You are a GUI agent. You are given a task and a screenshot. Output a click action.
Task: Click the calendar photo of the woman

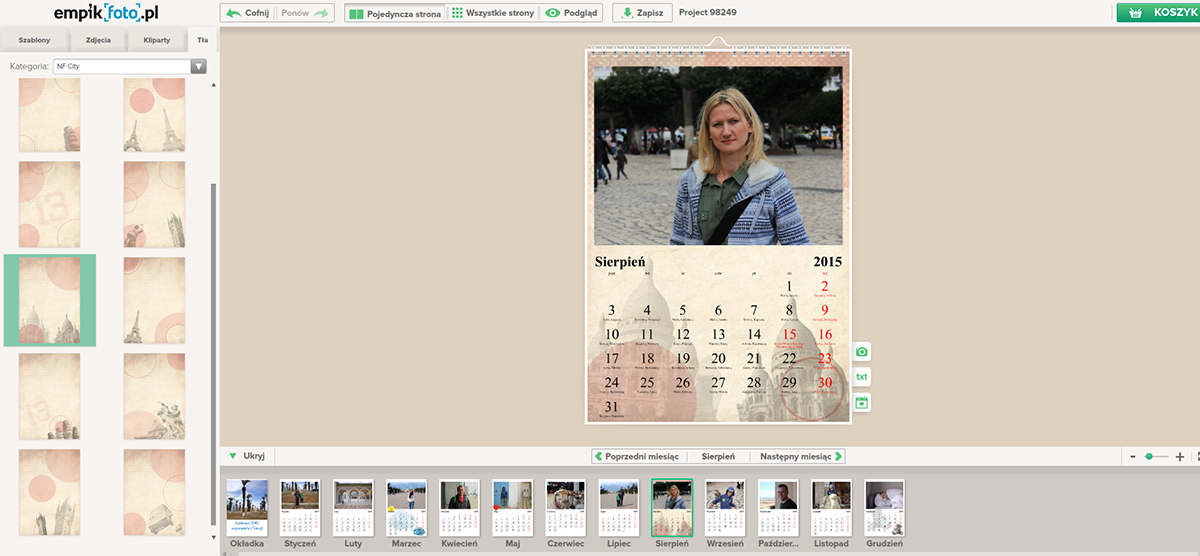tap(717, 155)
